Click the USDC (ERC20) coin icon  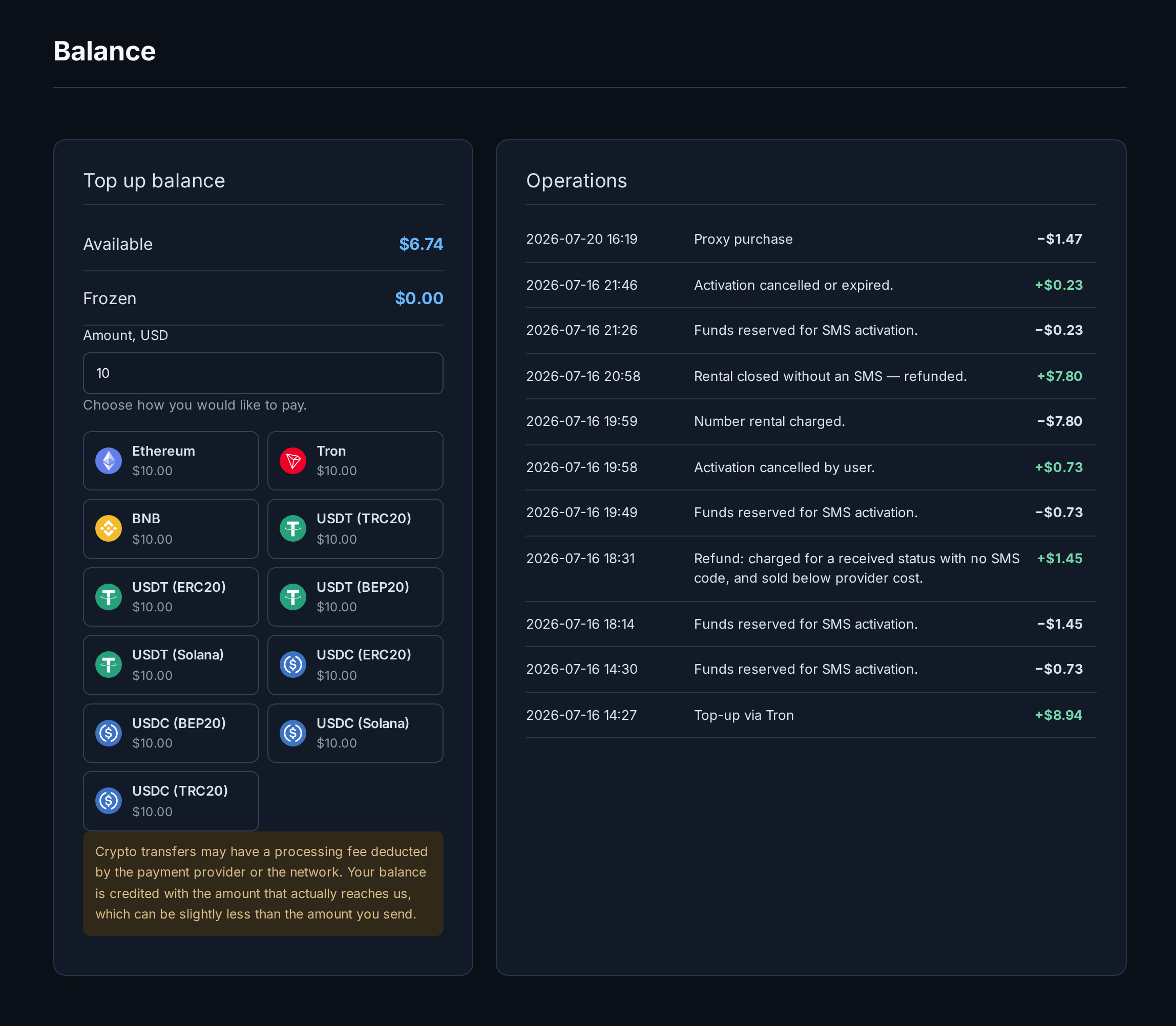point(292,665)
